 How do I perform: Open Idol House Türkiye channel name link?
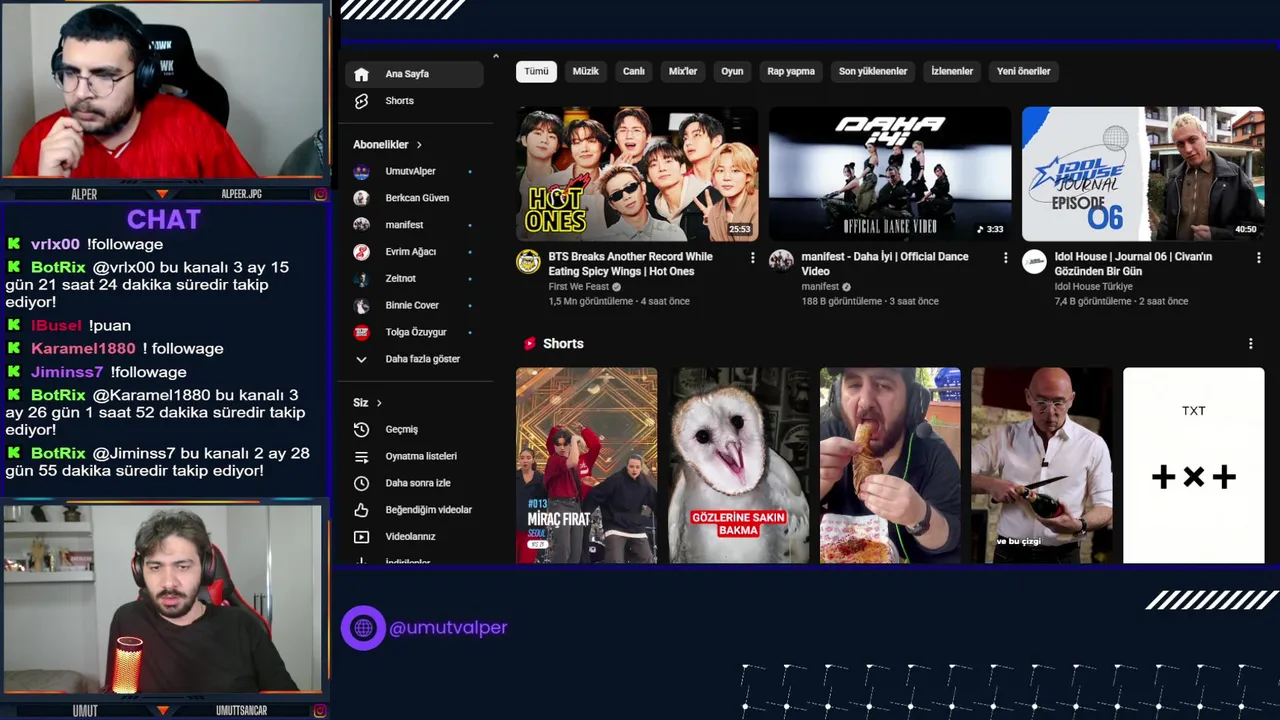tap(1093, 287)
